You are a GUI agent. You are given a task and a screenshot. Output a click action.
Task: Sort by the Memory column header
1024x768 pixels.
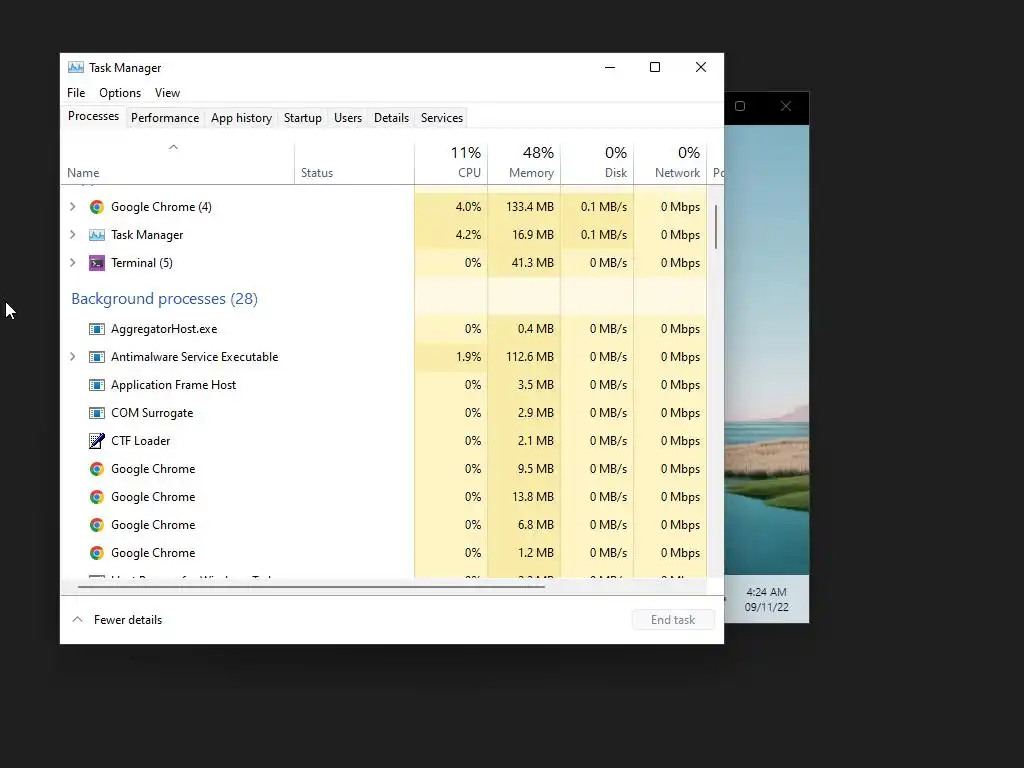(524, 162)
